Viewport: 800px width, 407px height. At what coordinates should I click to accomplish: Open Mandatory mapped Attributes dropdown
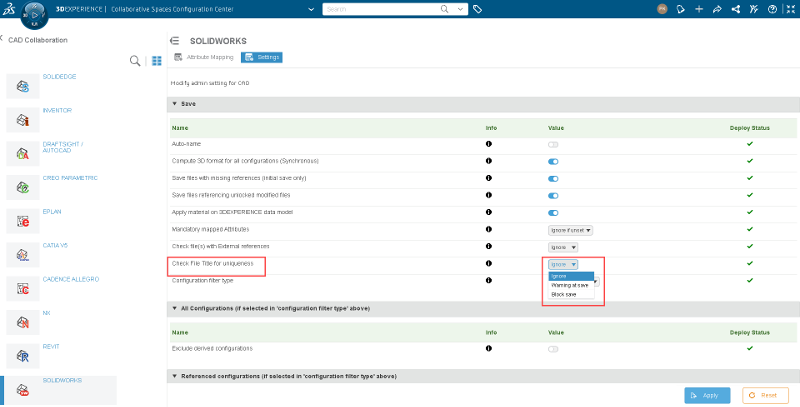coord(570,231)
